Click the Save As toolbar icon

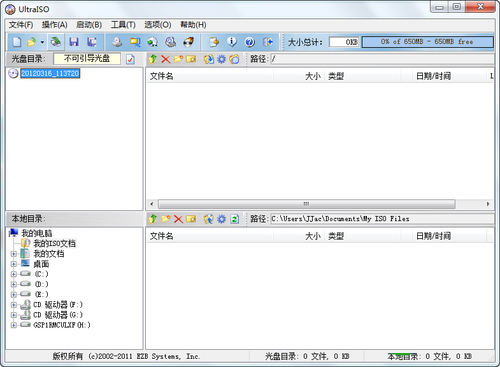tap(92, 42)
